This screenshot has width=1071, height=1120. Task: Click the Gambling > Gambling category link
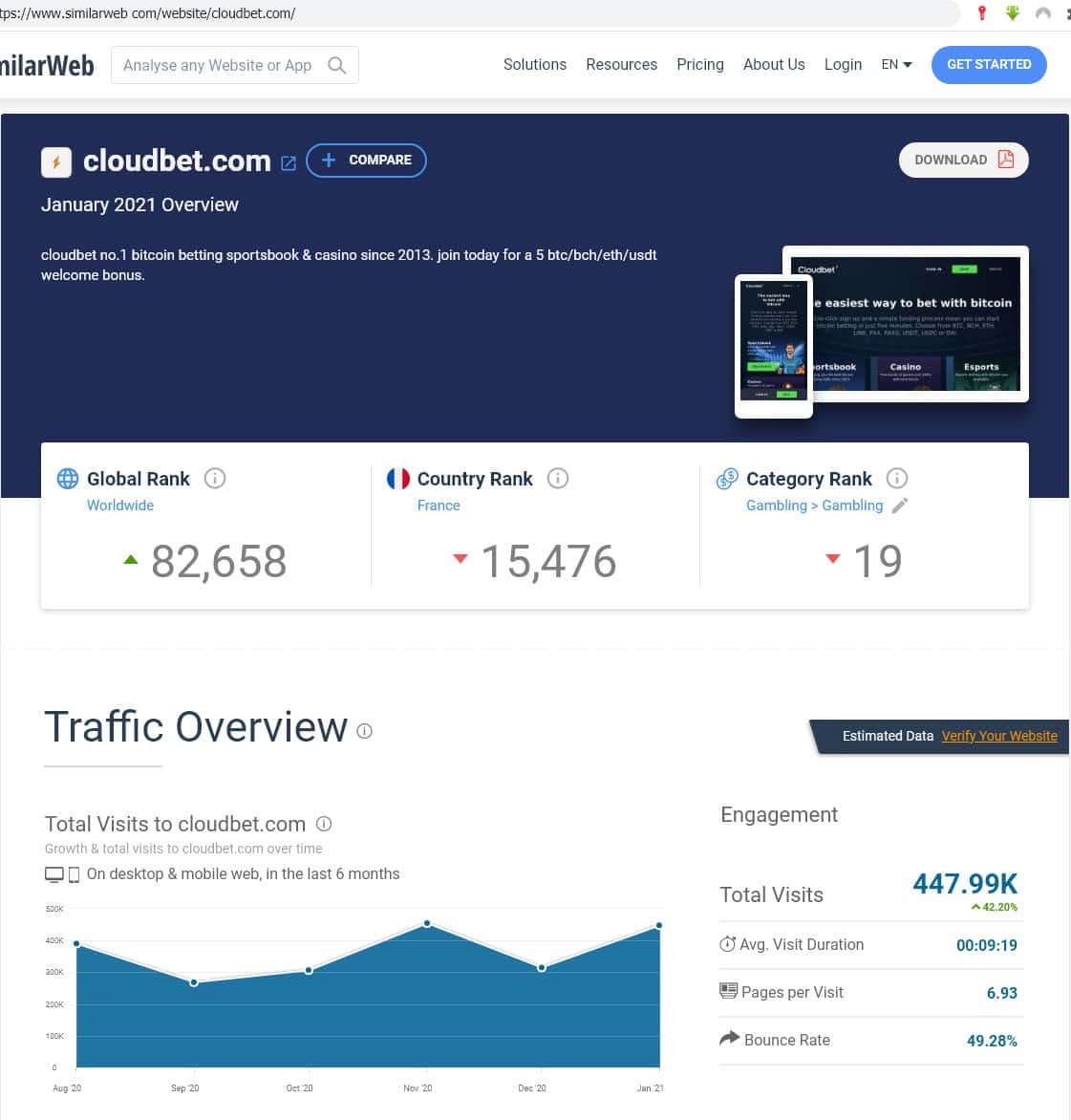[x=814, y=505]
